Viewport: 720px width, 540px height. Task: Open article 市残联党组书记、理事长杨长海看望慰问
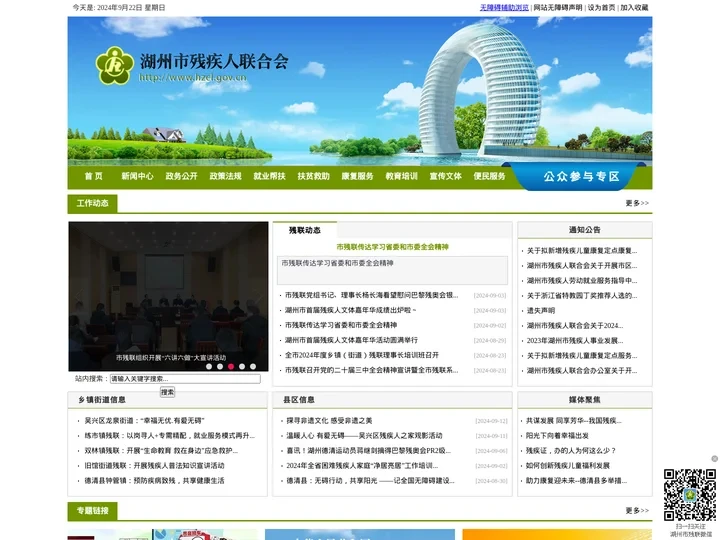coord(371,295)
